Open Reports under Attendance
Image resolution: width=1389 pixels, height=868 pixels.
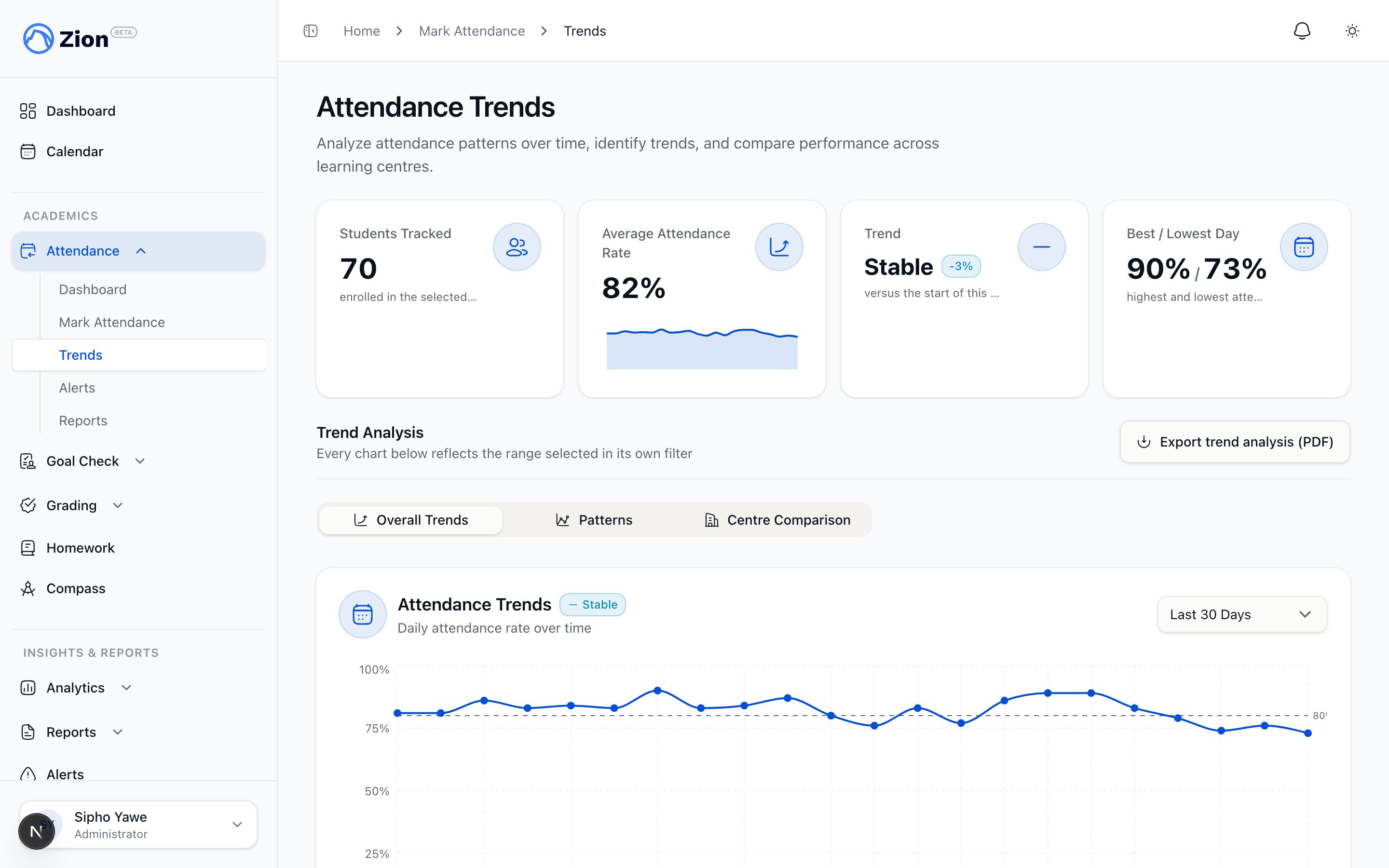pos(83,420)
